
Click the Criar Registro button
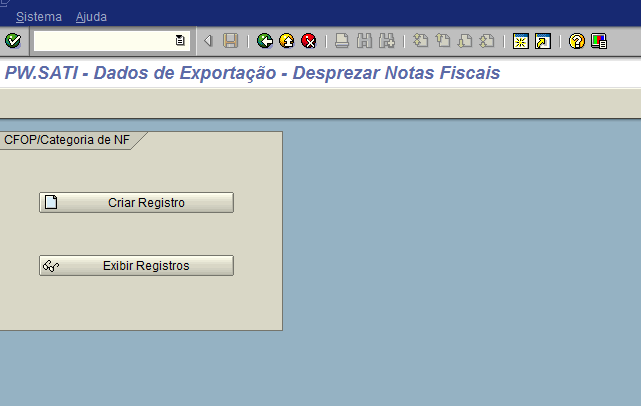137,202
